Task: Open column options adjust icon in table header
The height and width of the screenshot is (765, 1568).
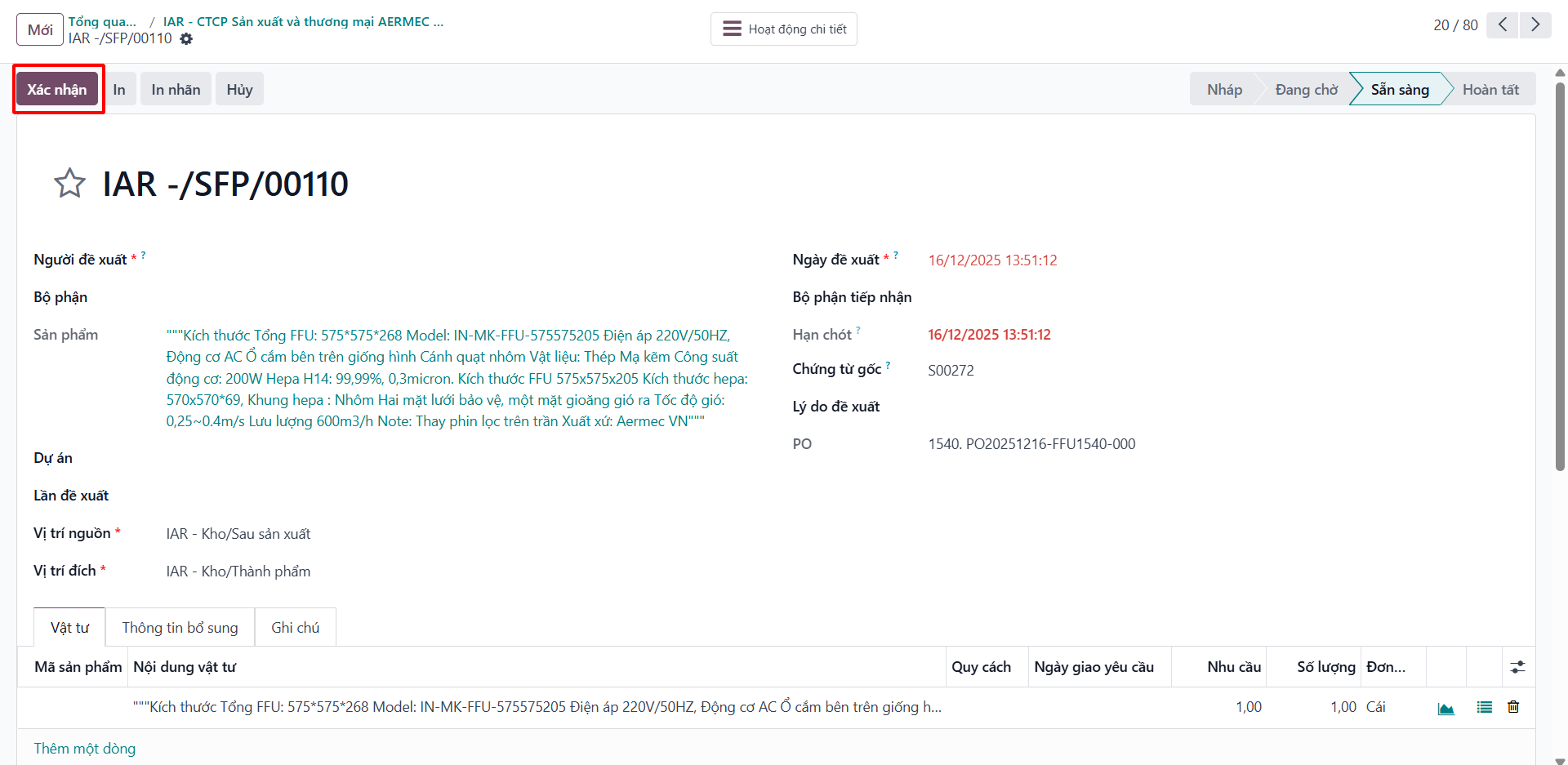Action: point(1518,667)
